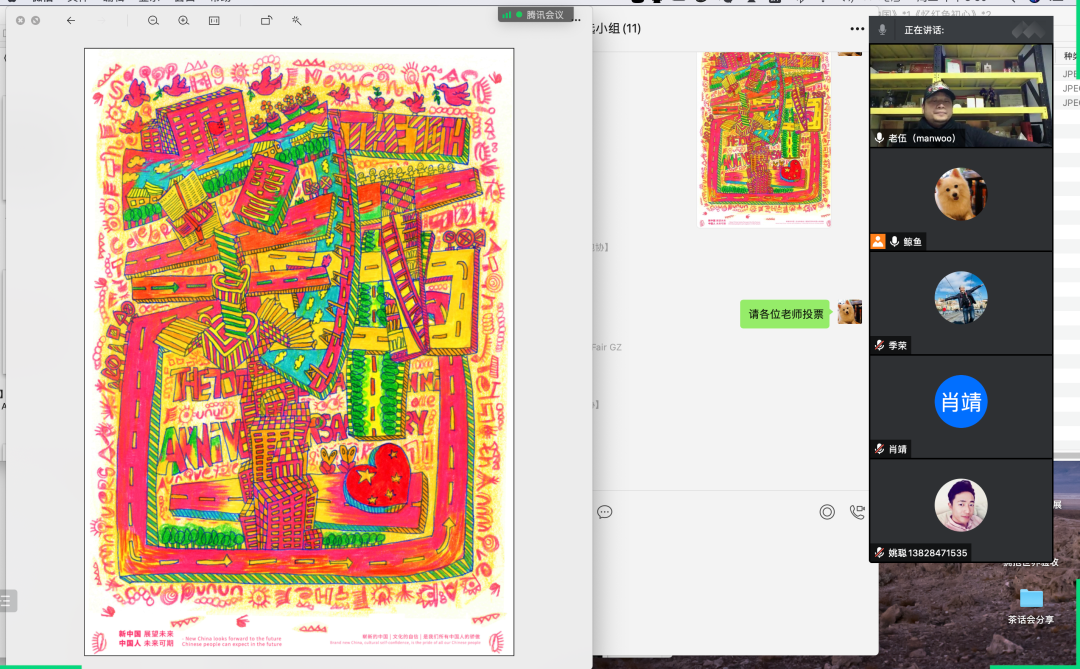Click the 小组 (11) group chat title

click(x=618, y=29)
